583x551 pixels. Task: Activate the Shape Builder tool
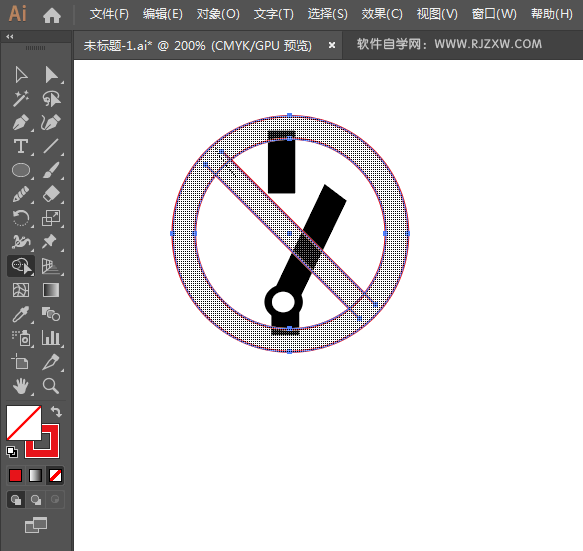point(21,266)
